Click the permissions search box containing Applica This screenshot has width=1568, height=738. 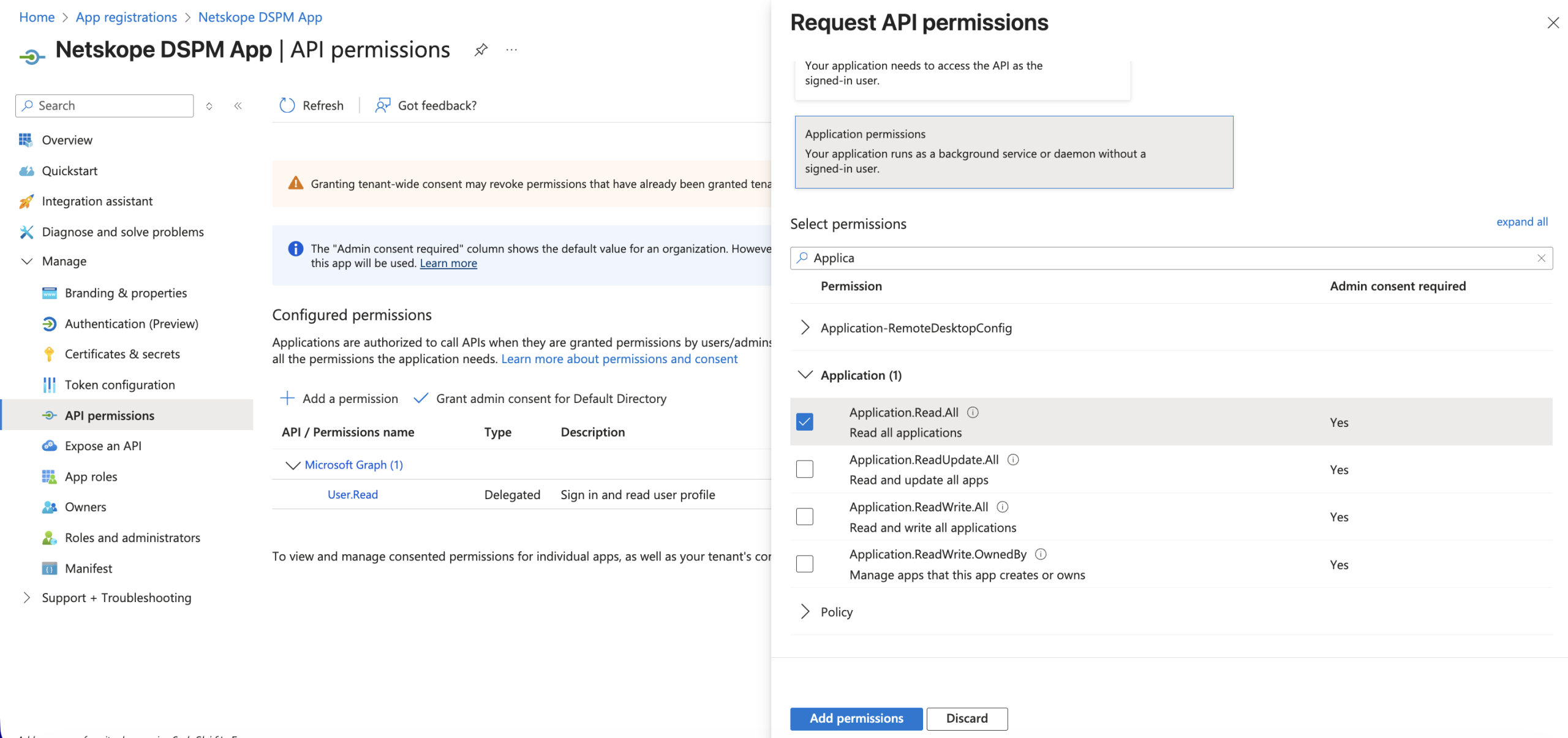click(1171, 258)
